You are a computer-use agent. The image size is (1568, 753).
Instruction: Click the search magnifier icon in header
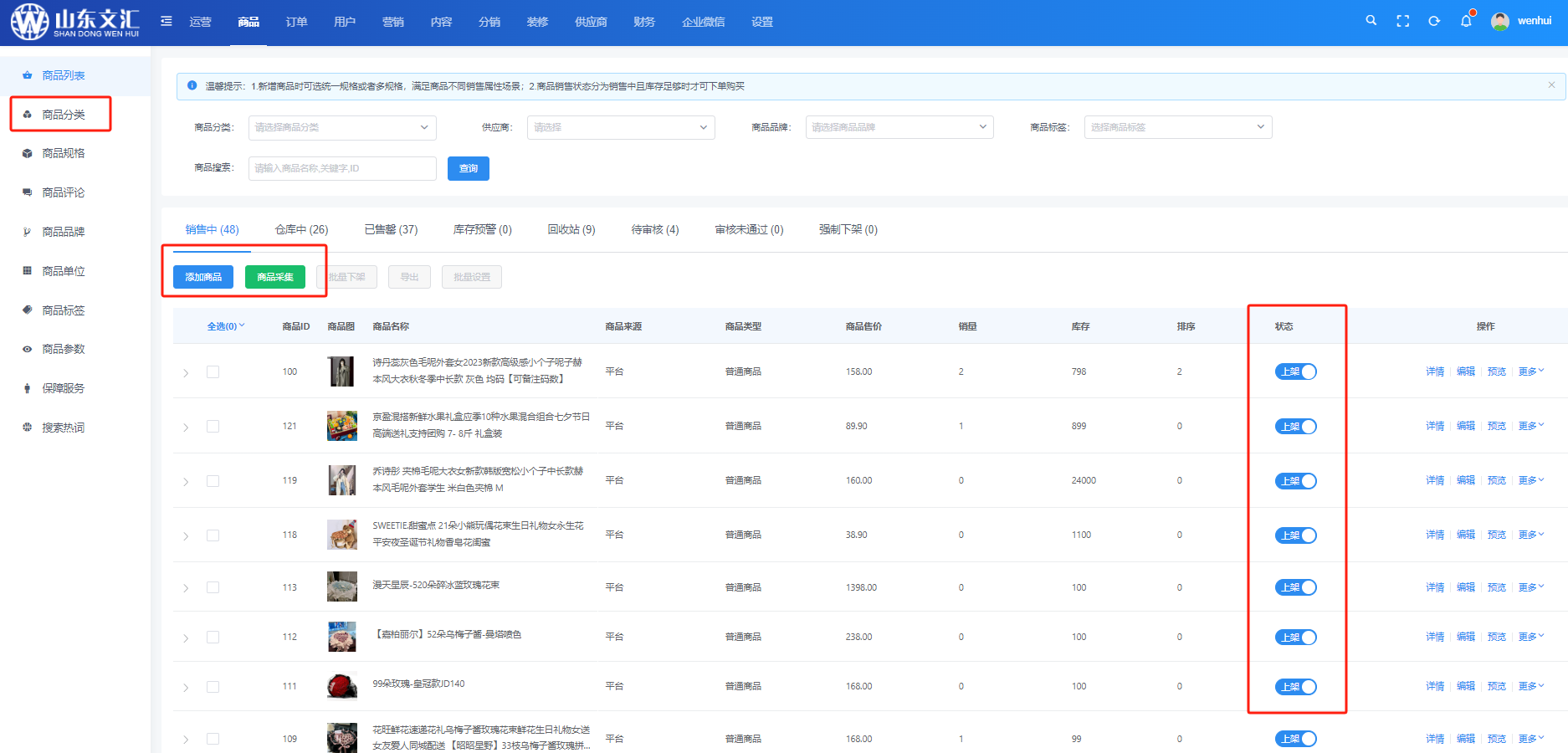[1371, 21]
